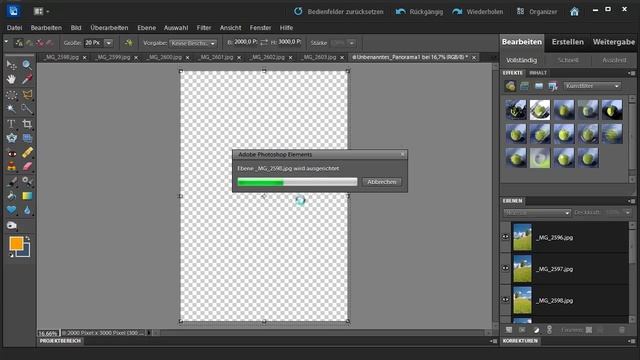Screen dimensions: 640x360
Task: Open the layer blend mode dropdown
Action: point(537,213)
